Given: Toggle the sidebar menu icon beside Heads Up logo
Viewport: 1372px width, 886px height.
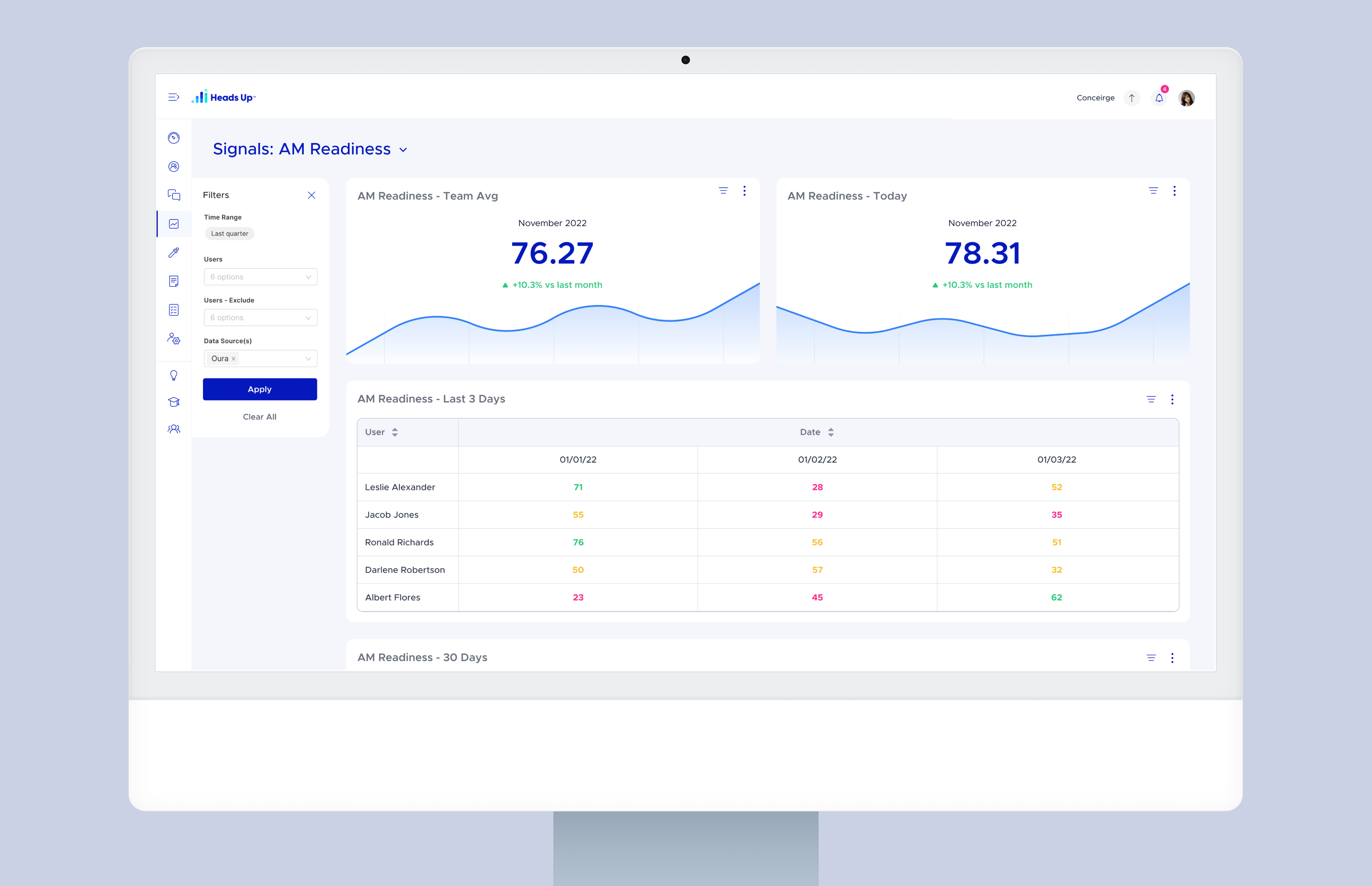Looking at the screenshot, I should tap(173, 97).
